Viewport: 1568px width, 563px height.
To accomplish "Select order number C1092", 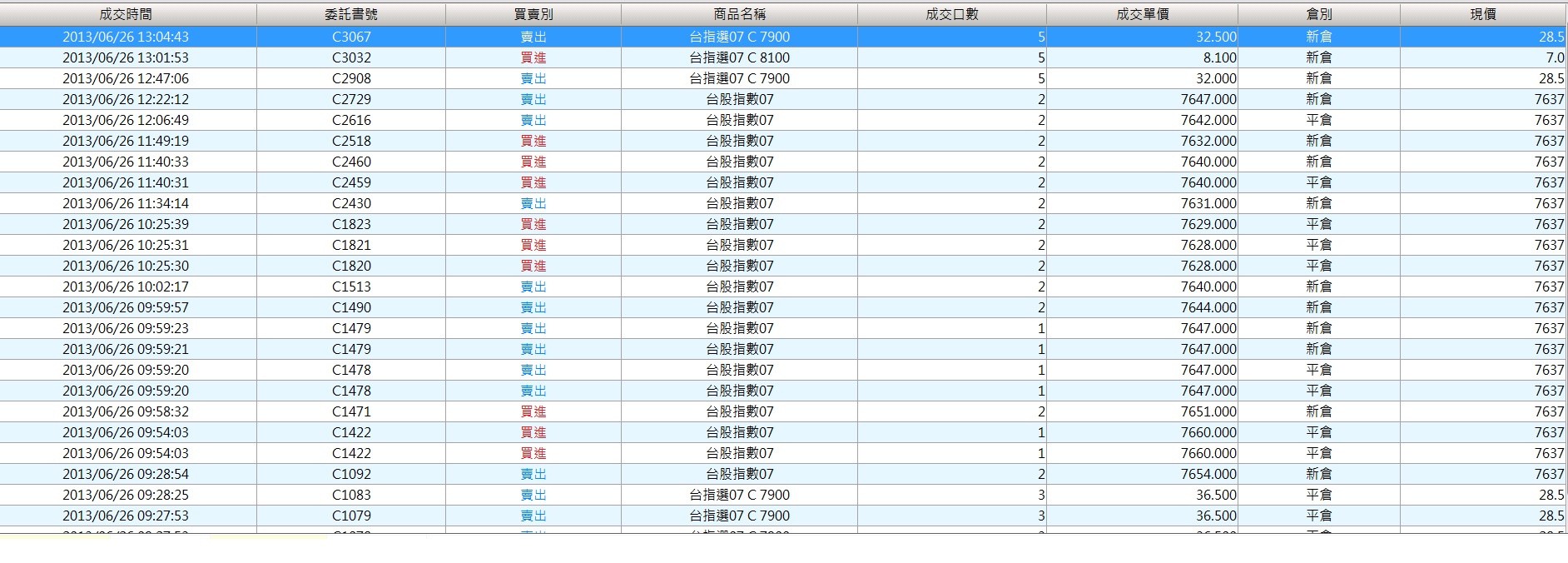I will coord(351,474).
